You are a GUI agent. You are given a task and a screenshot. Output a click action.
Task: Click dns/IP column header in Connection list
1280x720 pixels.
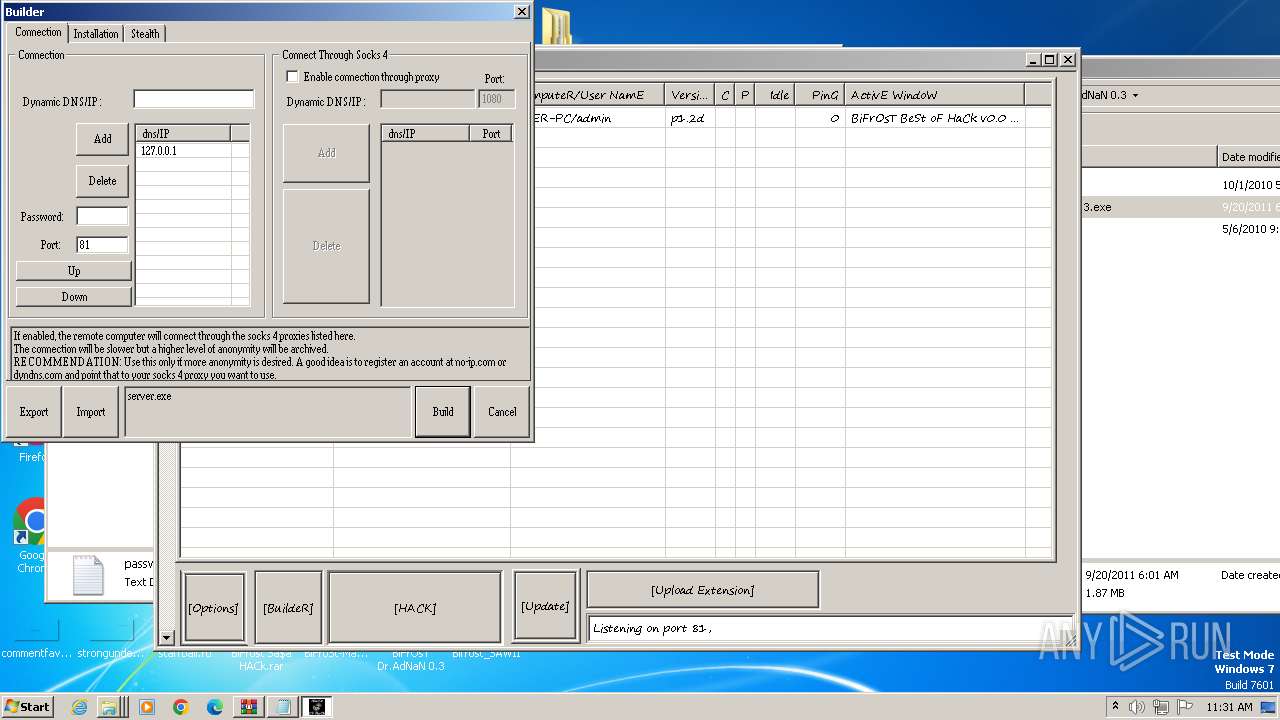[x=184, y=133]
